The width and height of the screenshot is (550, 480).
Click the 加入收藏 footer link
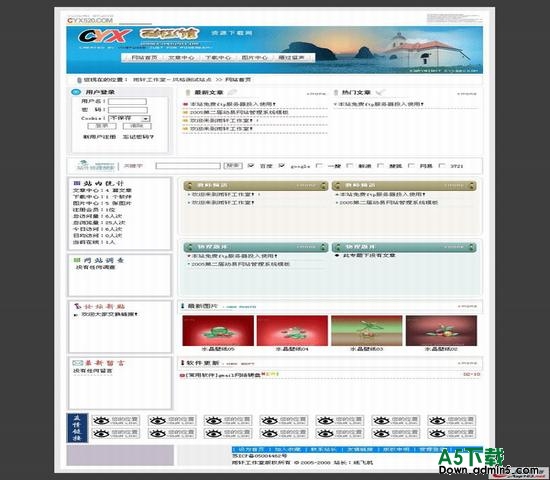click(287, 449)
